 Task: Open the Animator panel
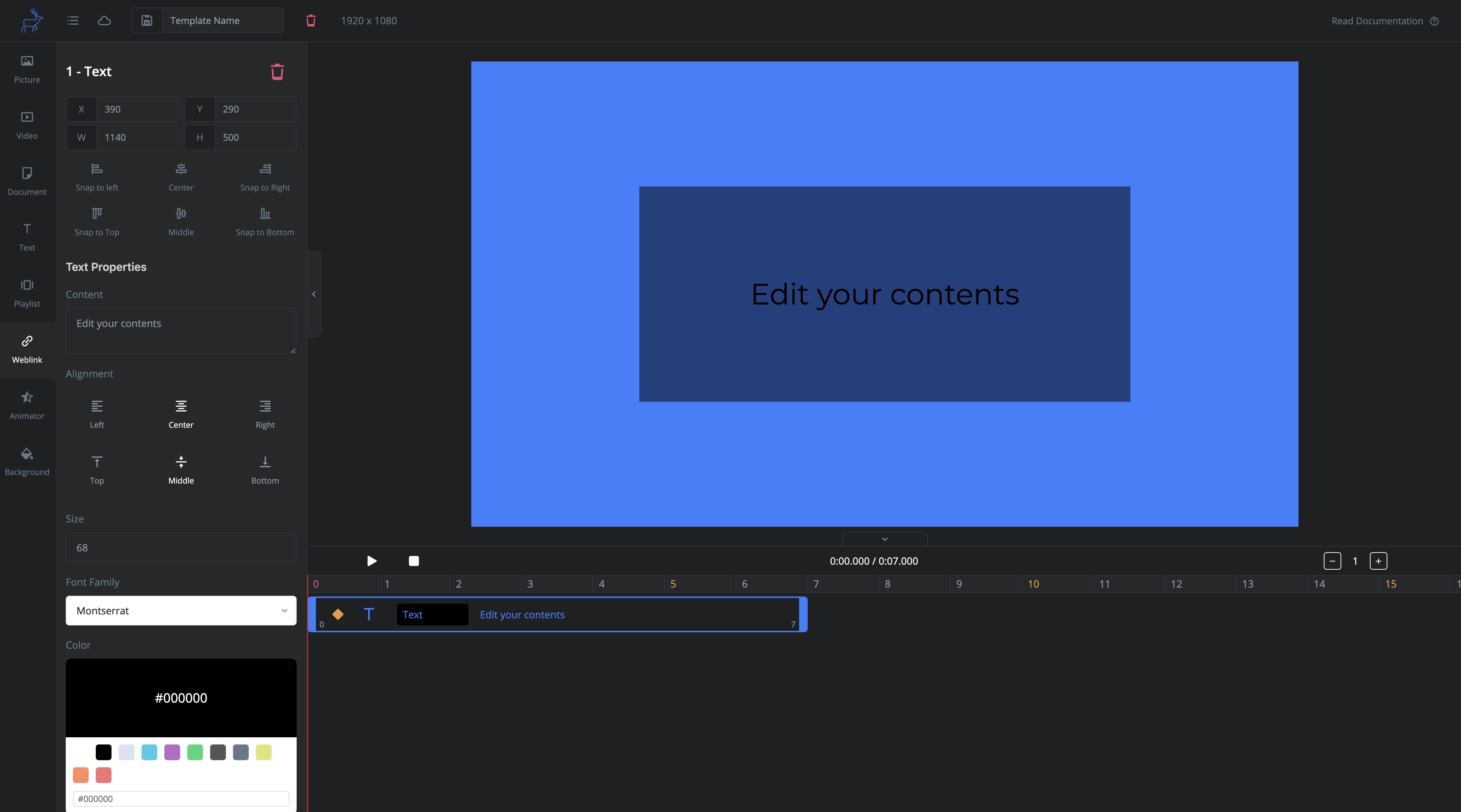click(x=27, y=405)
